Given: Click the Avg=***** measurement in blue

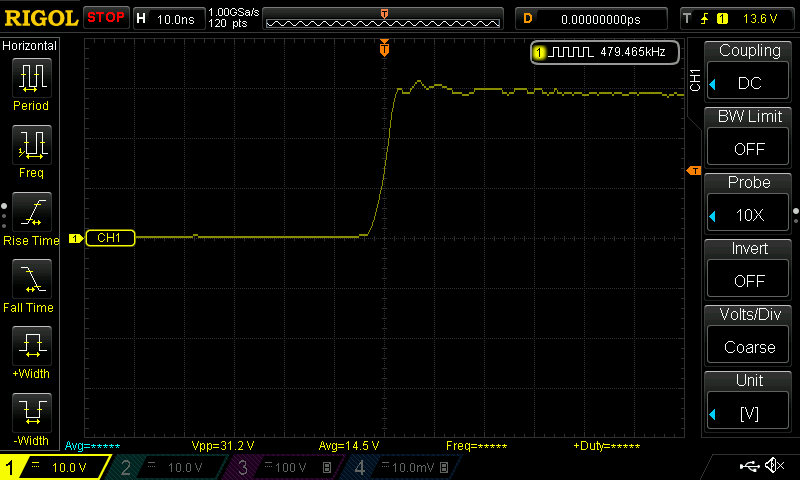Looking at the screenshot, I should point(92,446).
